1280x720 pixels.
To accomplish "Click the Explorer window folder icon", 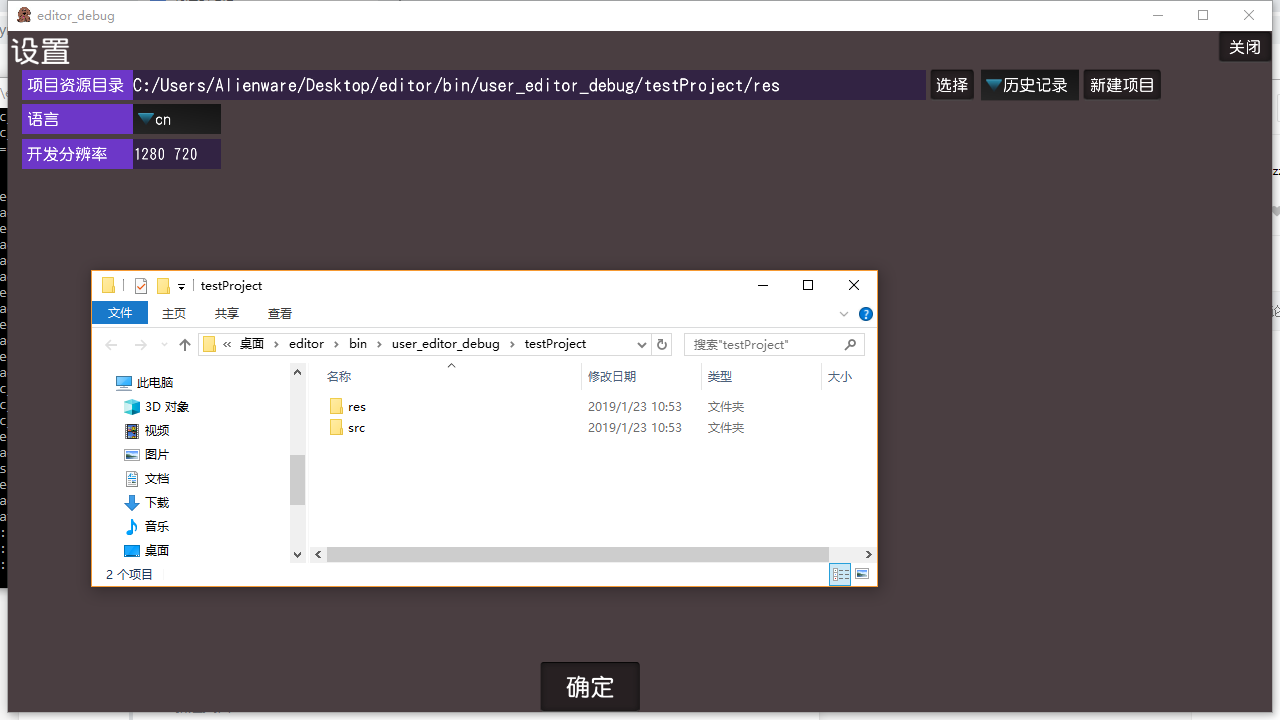I will tap(108, 286).
